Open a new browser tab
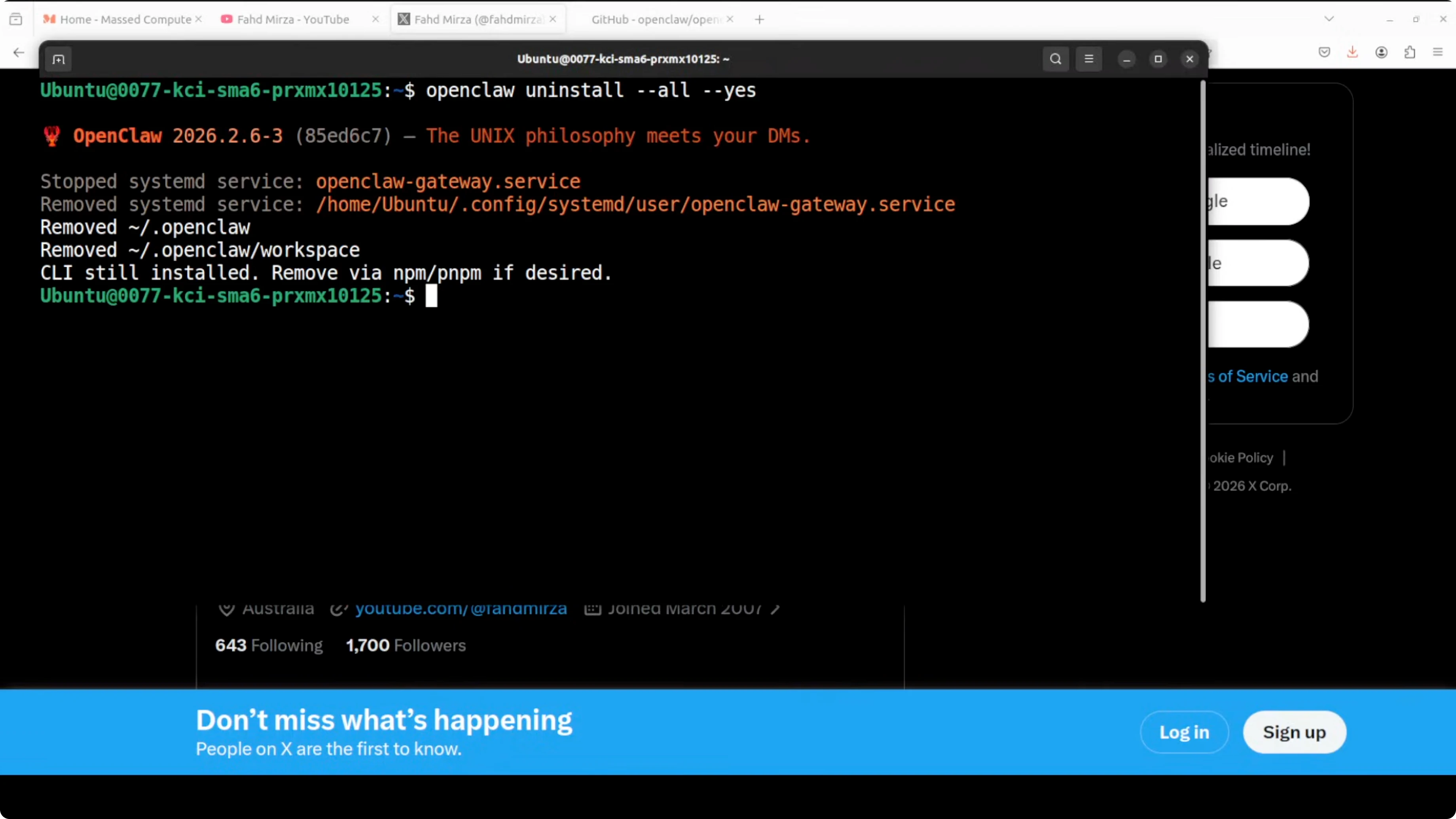The image size is (1456, 819). [x=759, y=19]
